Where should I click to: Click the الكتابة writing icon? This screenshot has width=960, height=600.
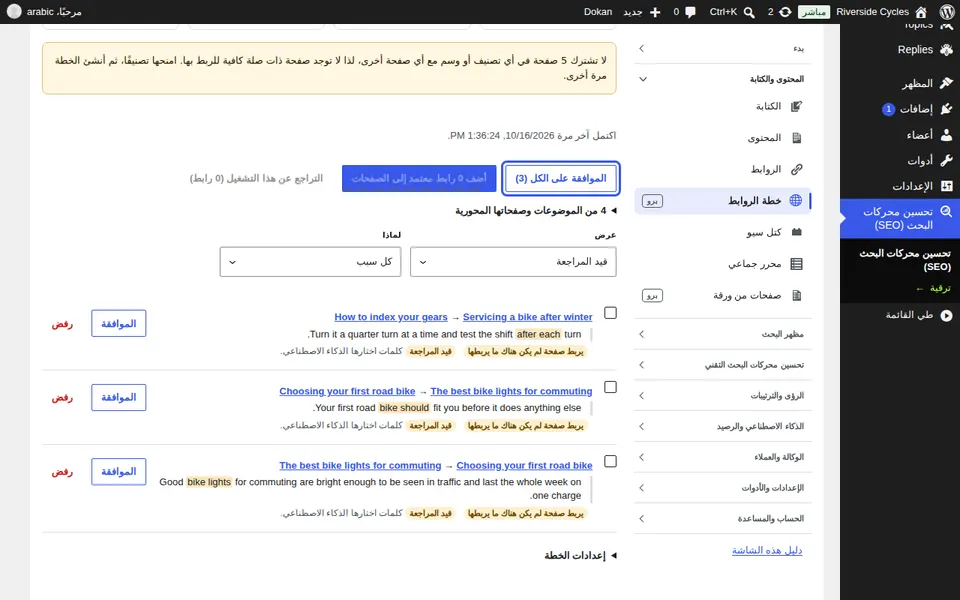[796, 107]
